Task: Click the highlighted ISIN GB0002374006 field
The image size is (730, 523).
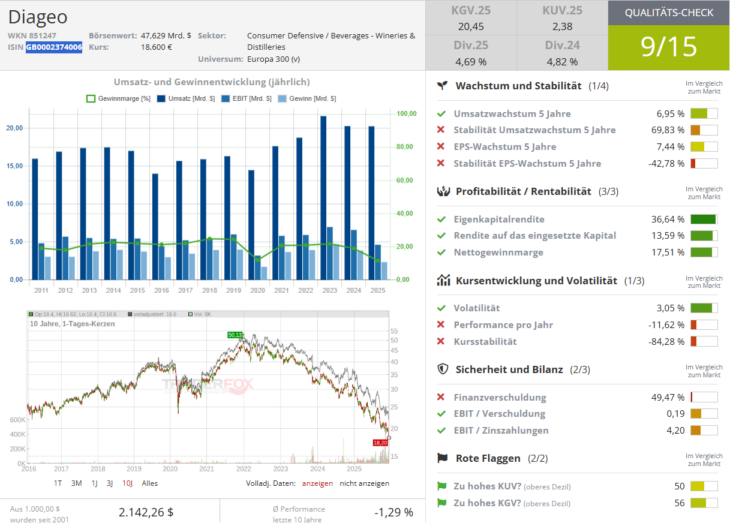Action: tap(53, 47)
